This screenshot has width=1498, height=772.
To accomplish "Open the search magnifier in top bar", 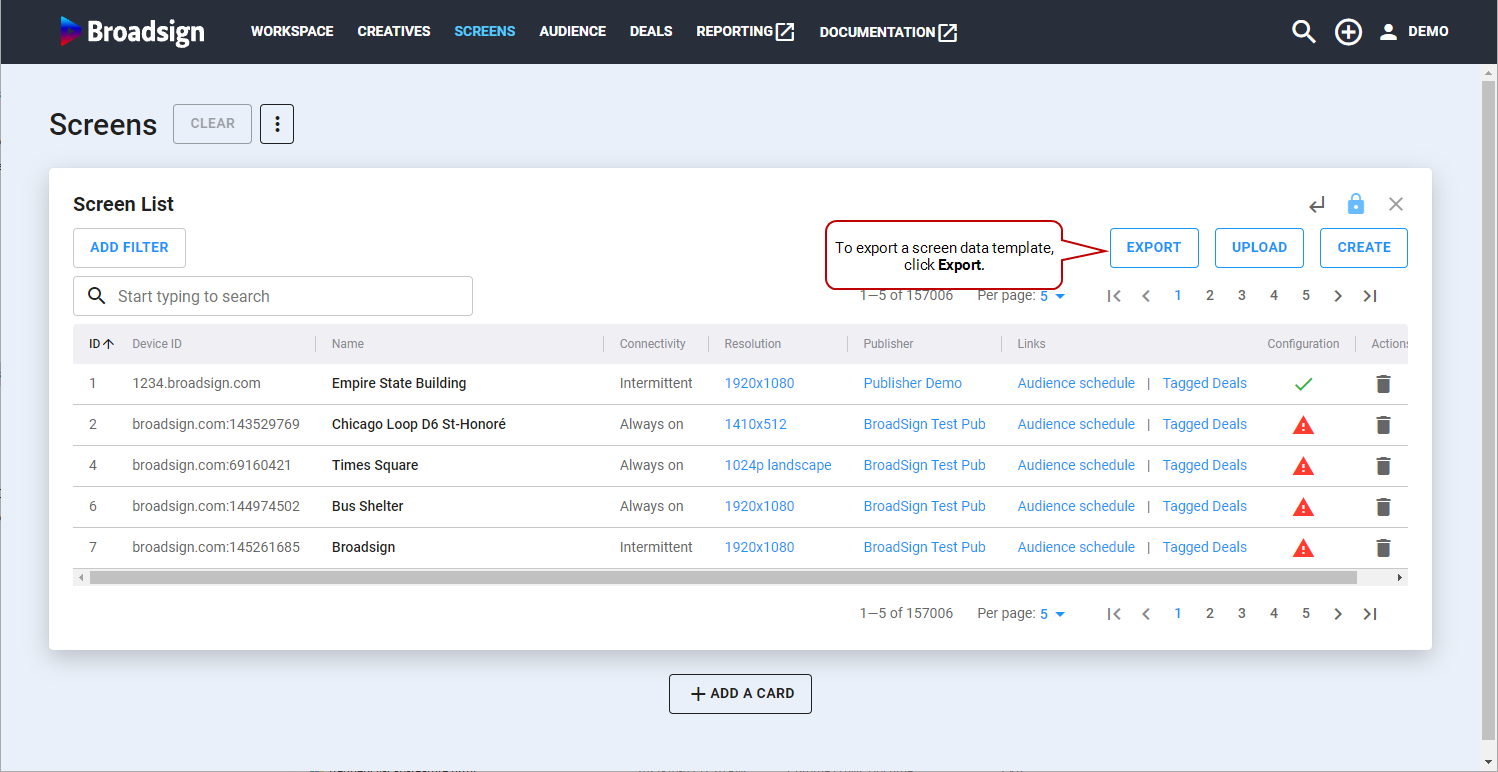I will (1303, 32).
